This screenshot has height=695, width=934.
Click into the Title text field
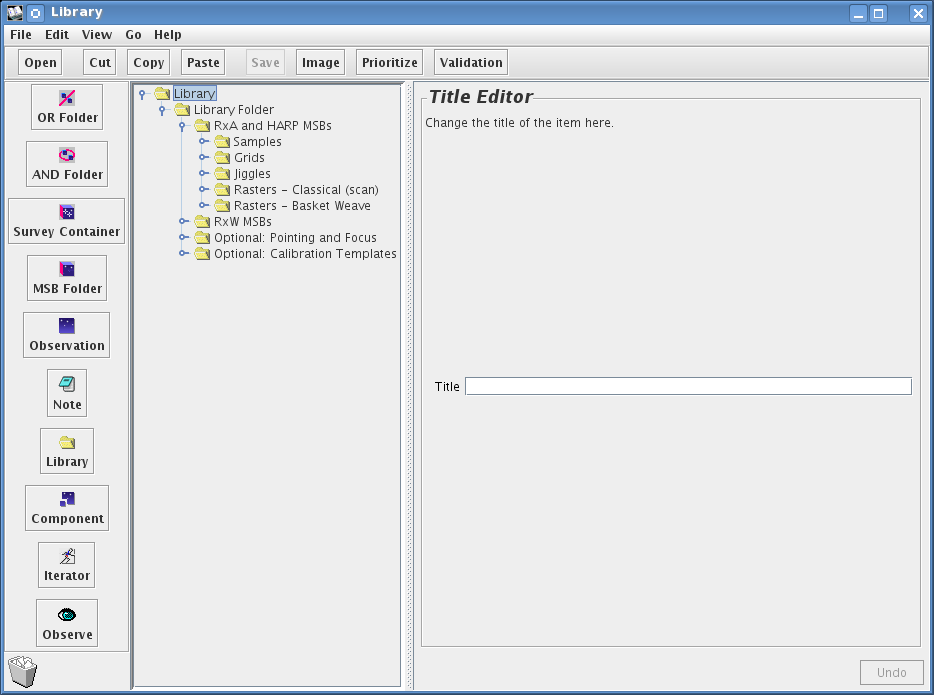click(688, 386)
